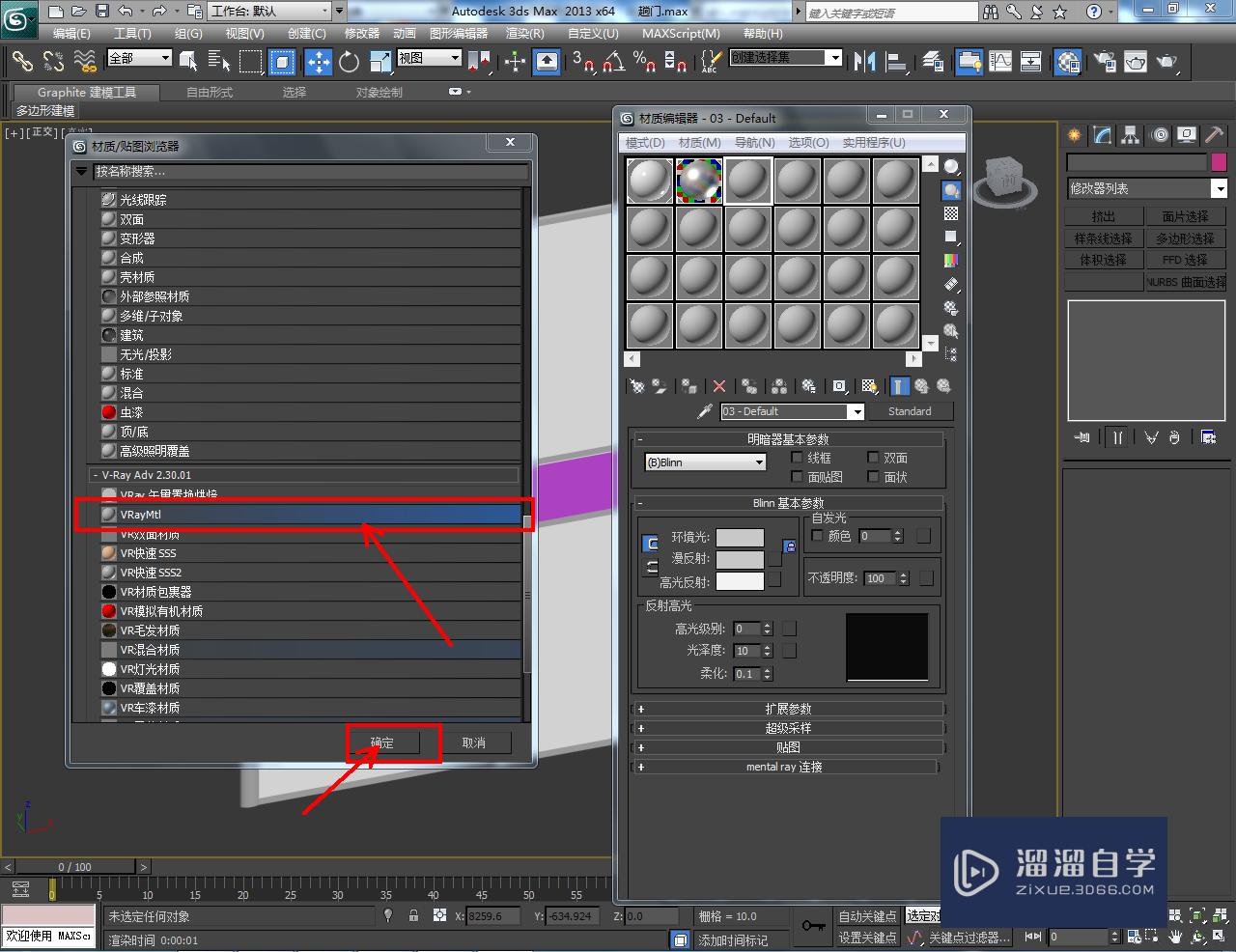Viewport: 1236px width, 952px height.
Task: Open the Align tool
Action: [x=897, y=62]
